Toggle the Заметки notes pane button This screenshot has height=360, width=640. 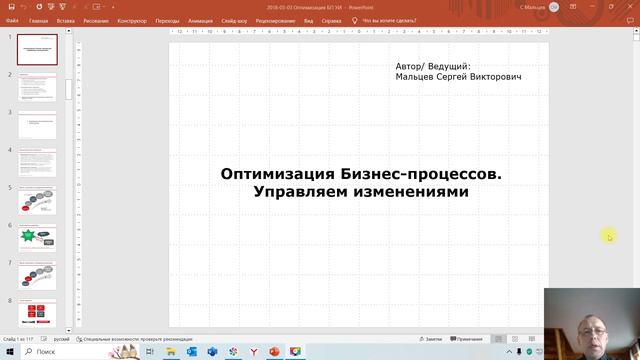(x=431, y=339)
